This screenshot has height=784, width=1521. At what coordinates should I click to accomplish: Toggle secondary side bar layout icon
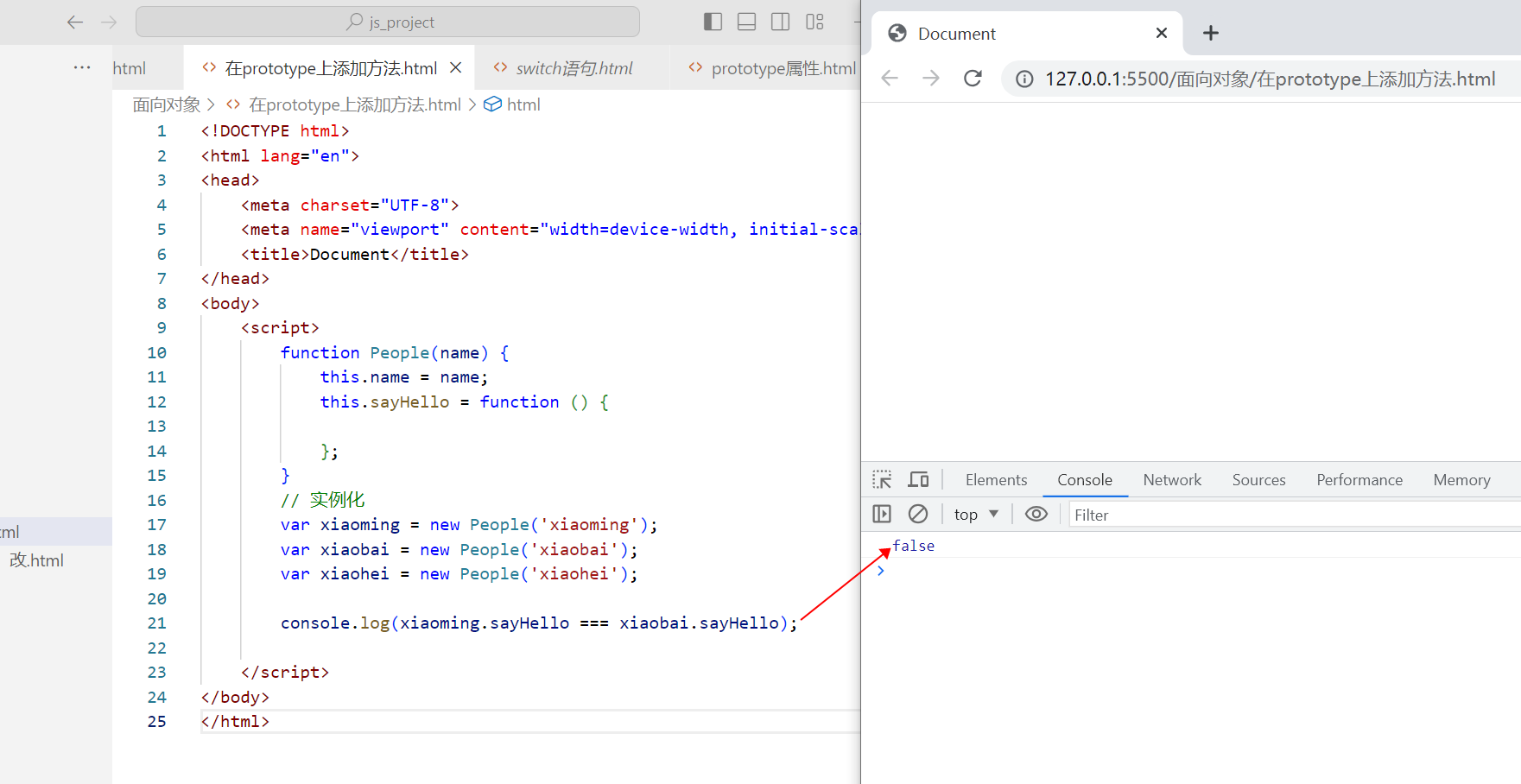click(x=780, y=22)
